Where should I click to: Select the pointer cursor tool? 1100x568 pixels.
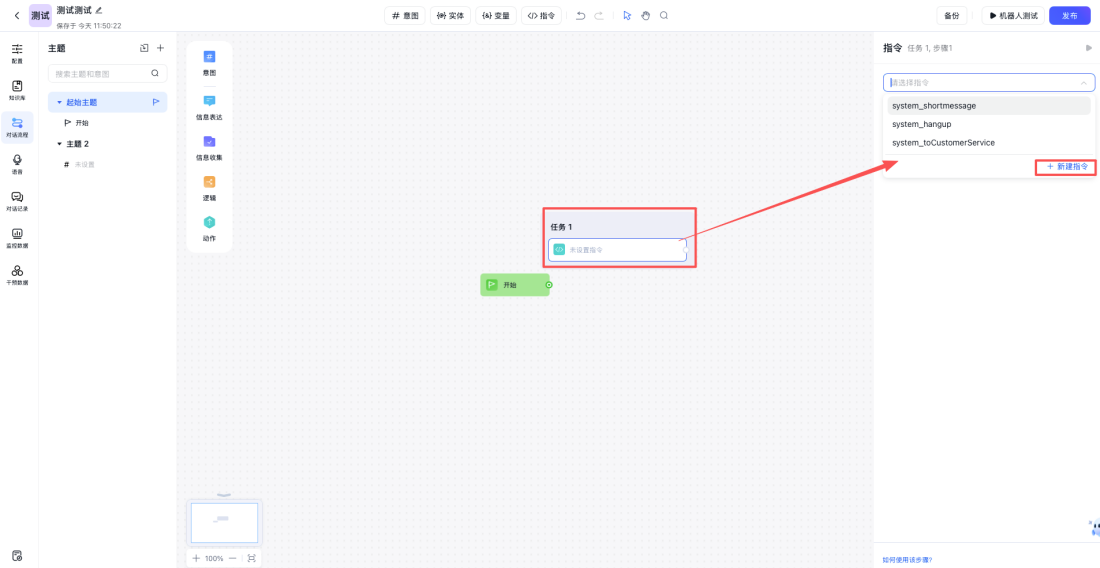point(627,15)
